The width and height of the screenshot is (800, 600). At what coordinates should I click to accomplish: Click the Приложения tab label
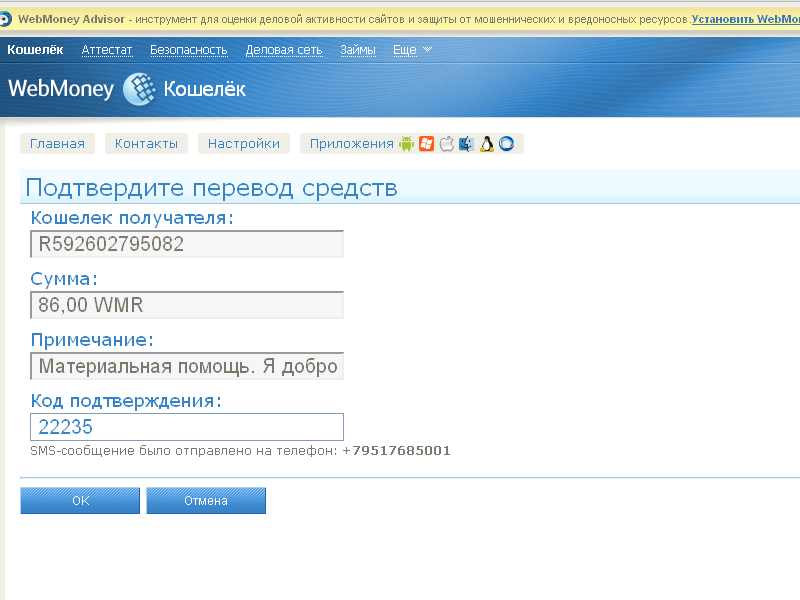point(352,144)
